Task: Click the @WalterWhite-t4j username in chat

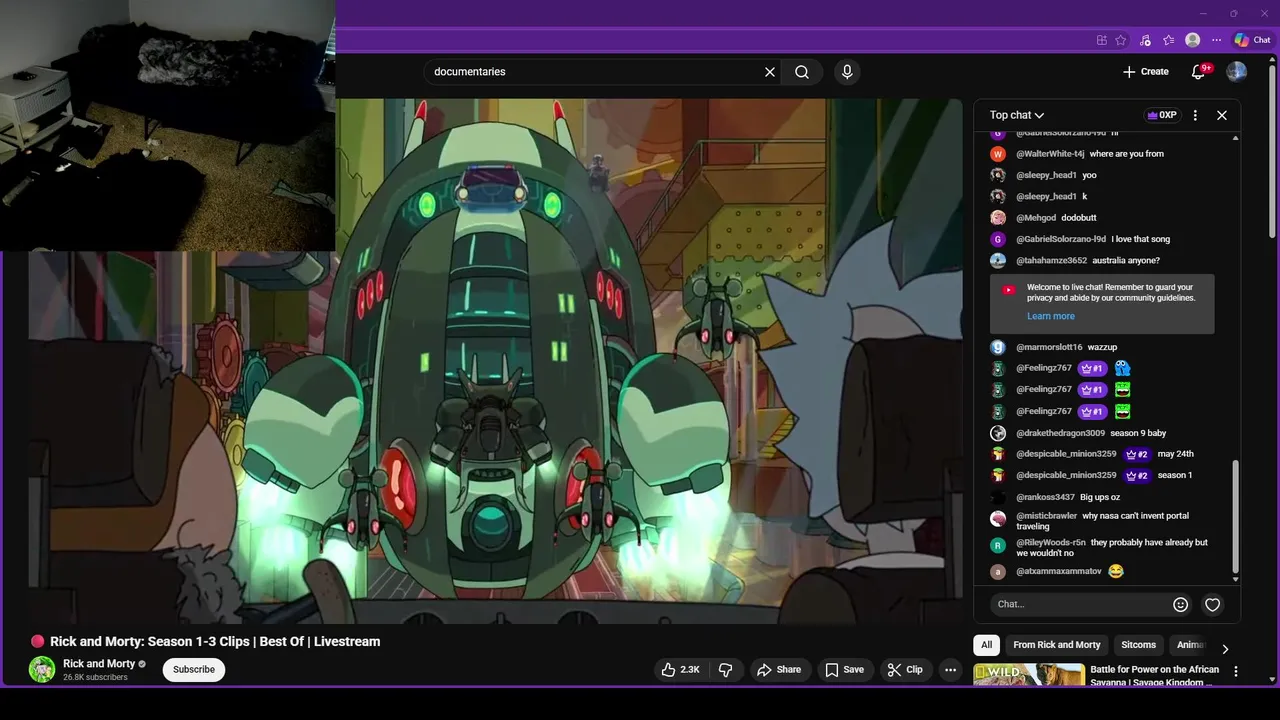Action: pyautogui.click(x=1050, y=154)
